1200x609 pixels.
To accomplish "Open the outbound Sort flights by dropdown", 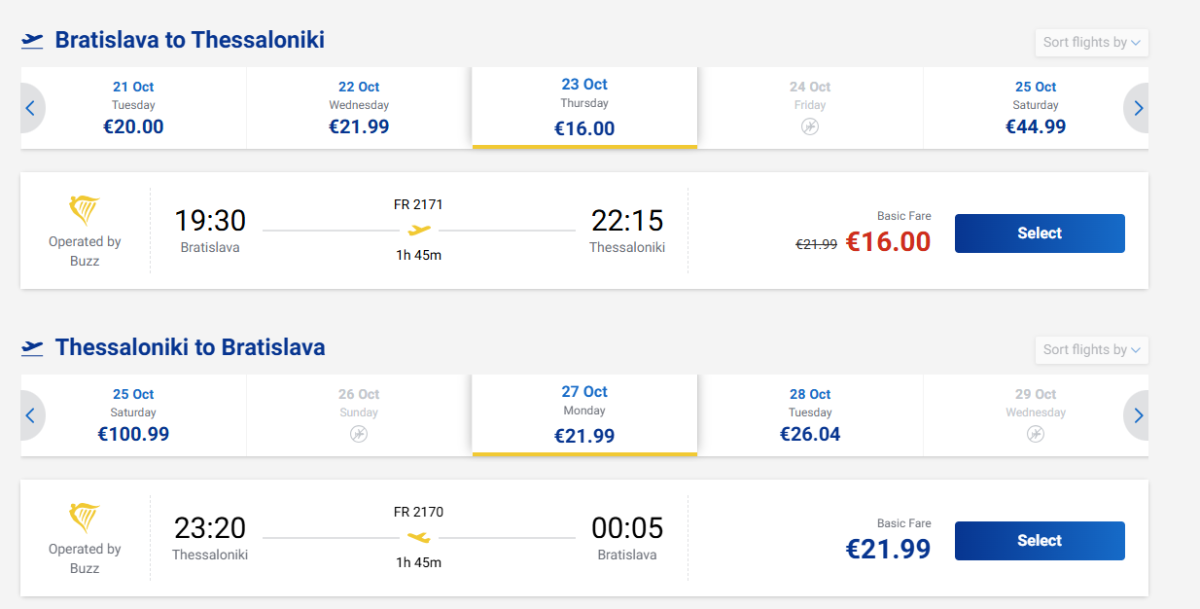I will click(x=1091, y=42).
